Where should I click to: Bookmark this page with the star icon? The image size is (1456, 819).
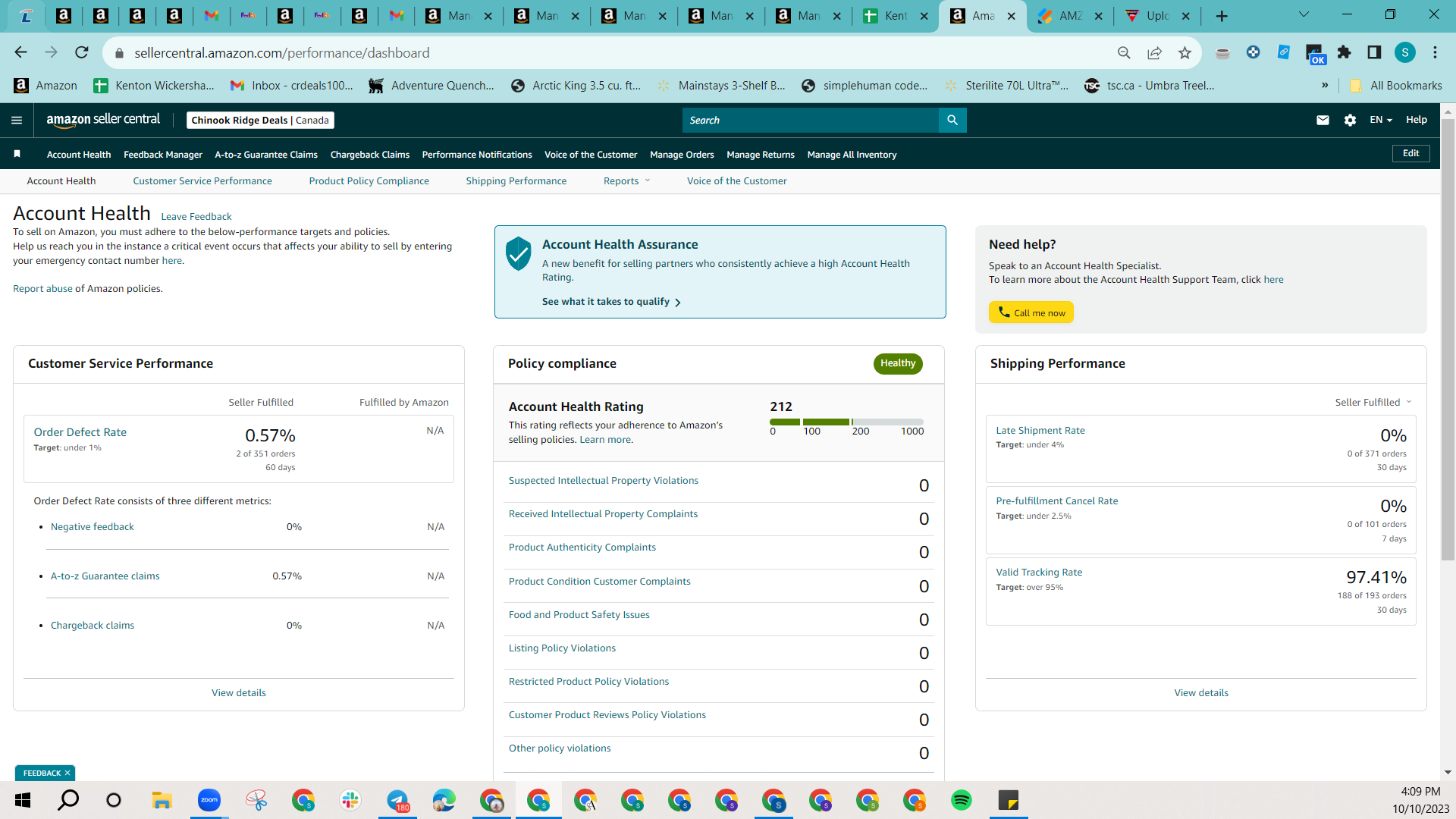[x=1185, y=52]
